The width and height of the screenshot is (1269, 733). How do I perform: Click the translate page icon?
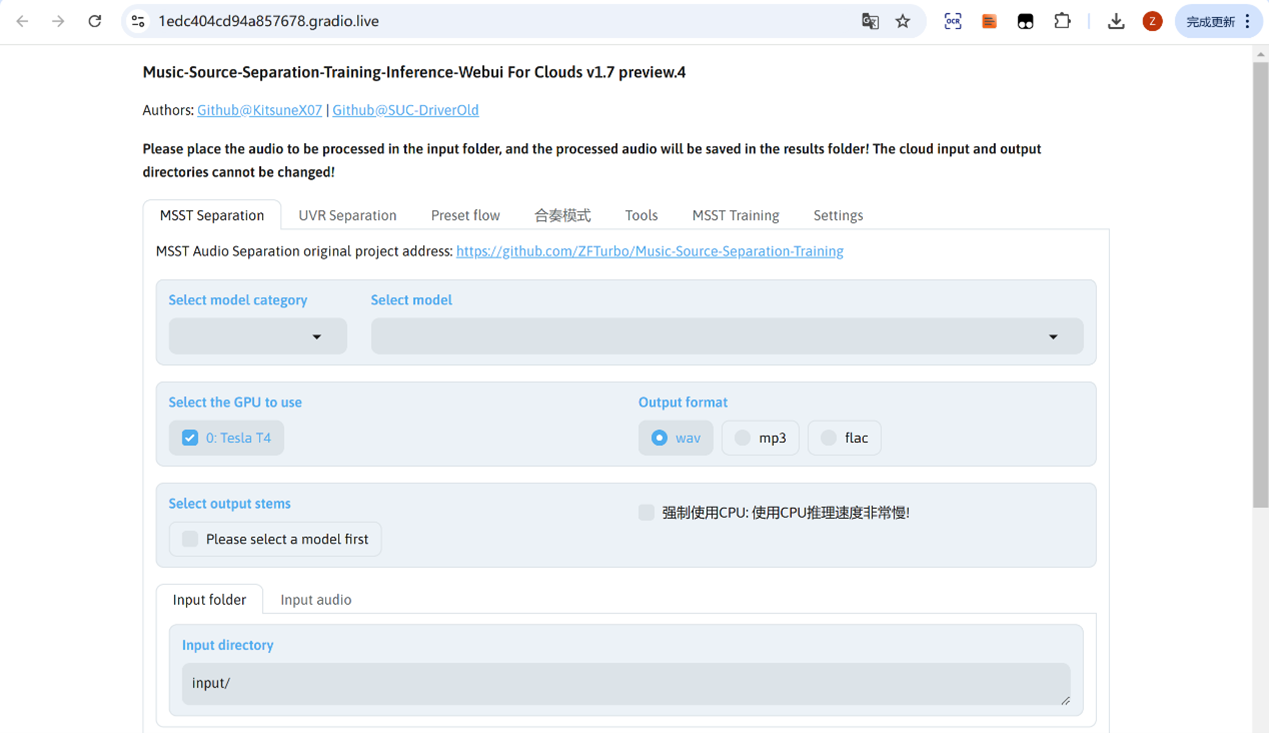point(870,21)
